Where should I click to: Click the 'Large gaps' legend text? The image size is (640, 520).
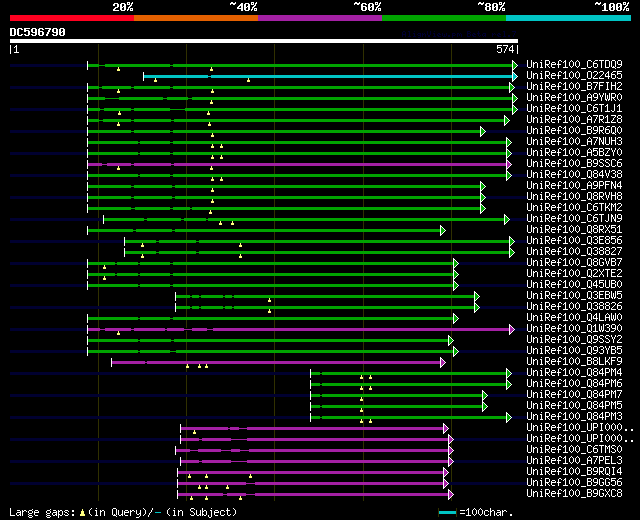tap(42, 512)
